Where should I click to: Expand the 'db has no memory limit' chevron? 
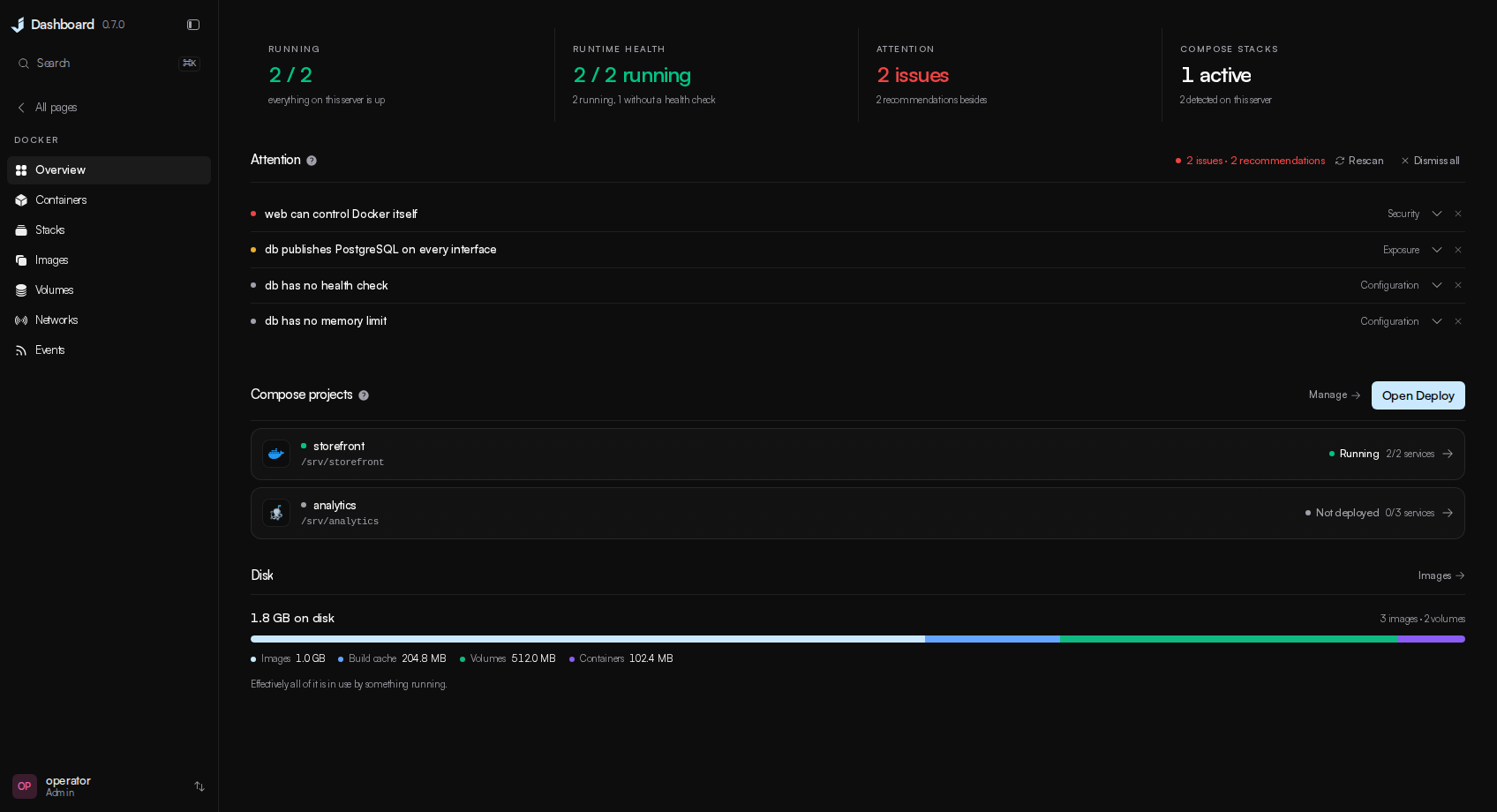click(x=1437, y=321)
